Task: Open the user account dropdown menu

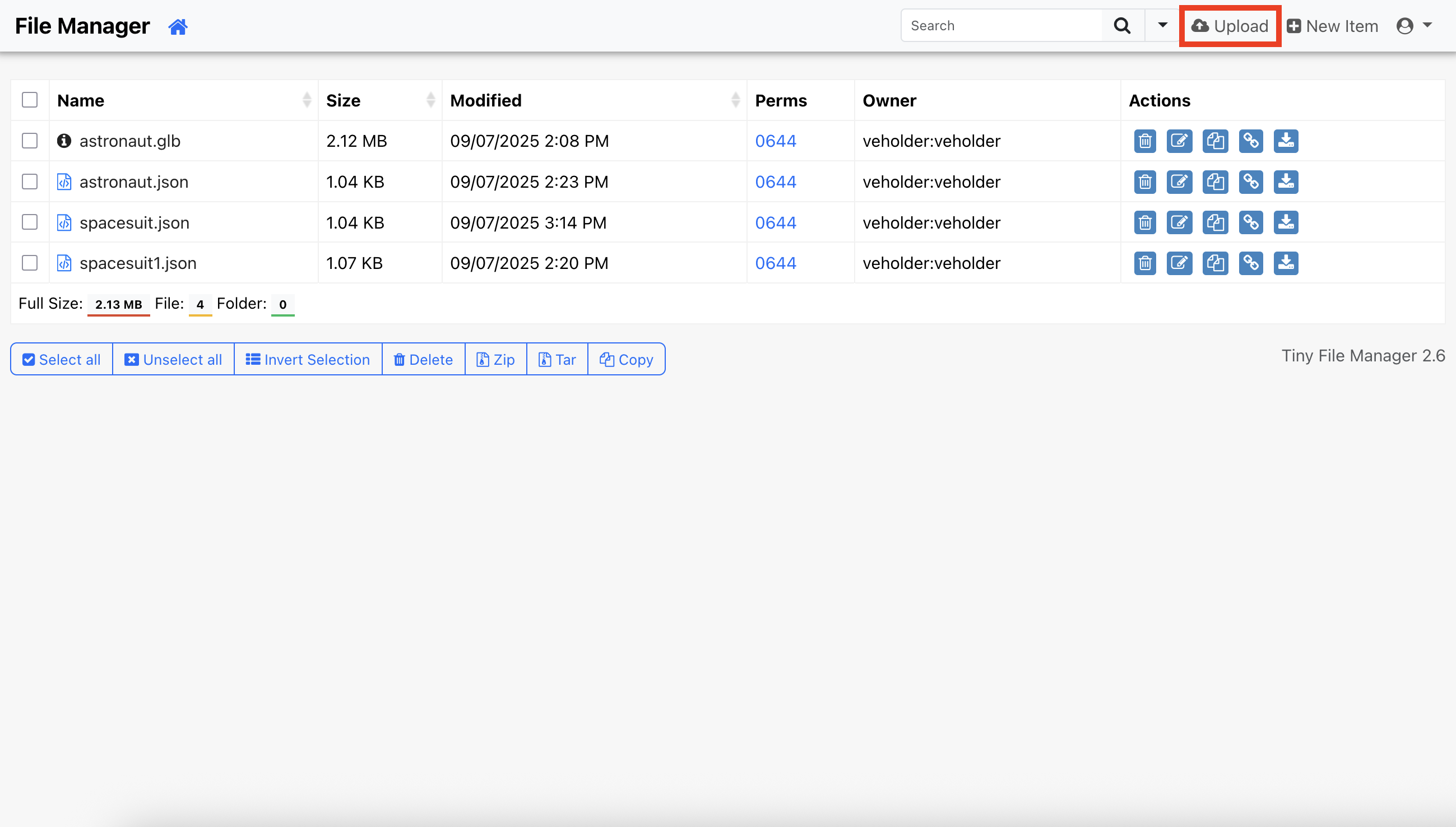Action: (1414, 26)
